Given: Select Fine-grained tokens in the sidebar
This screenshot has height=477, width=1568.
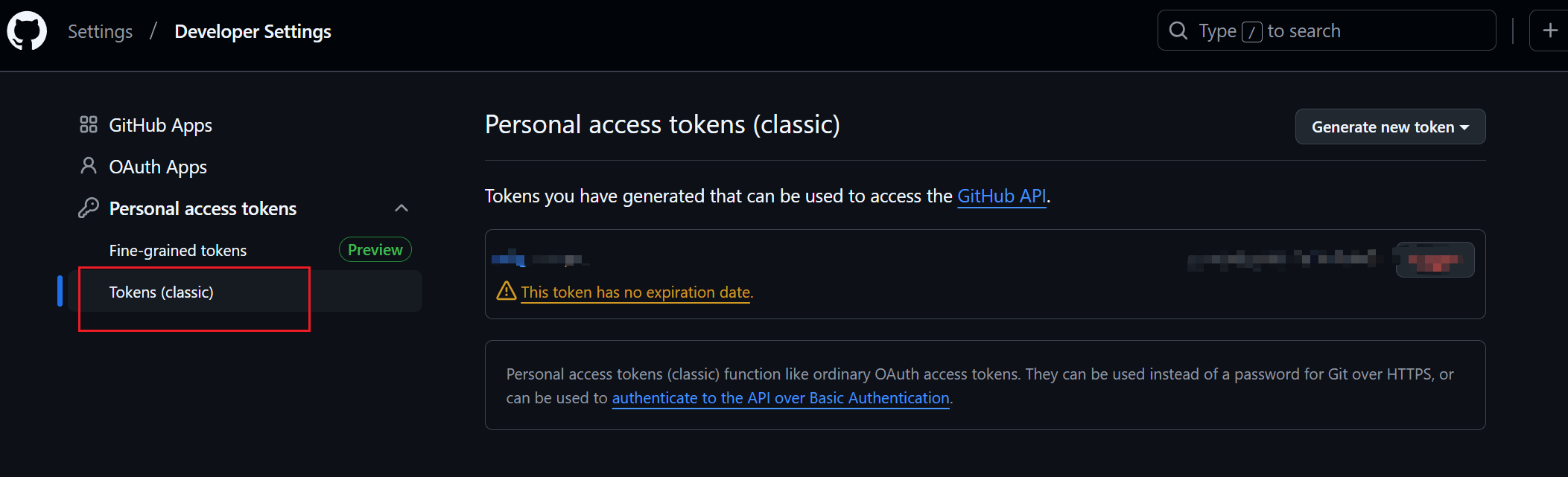Looking at the screenshot, I should [x=178, y=250].
